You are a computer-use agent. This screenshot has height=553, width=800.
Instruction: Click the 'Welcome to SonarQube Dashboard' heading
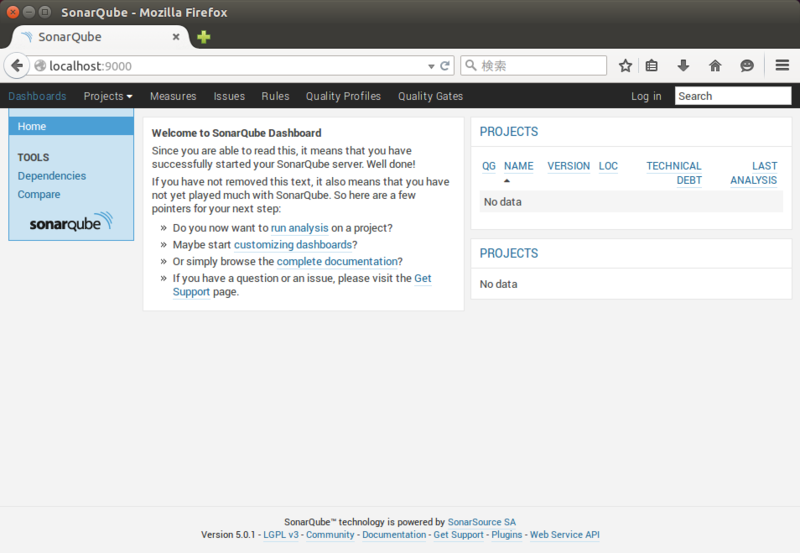[236, 133]
